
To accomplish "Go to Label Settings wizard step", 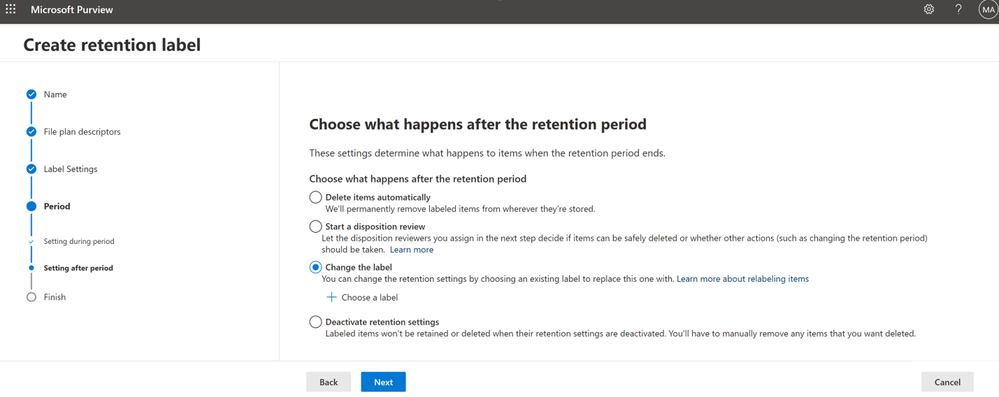I will (70, 170).
